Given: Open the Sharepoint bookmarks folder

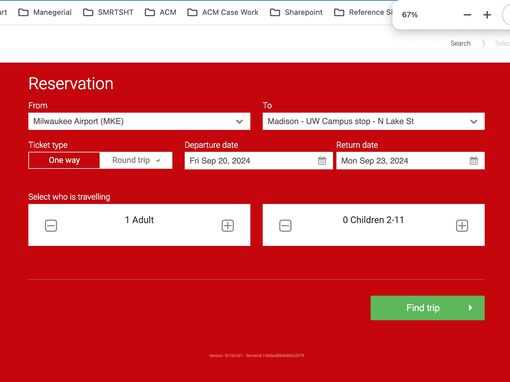Looking at the screenshot, I should (x=296, y=12).
